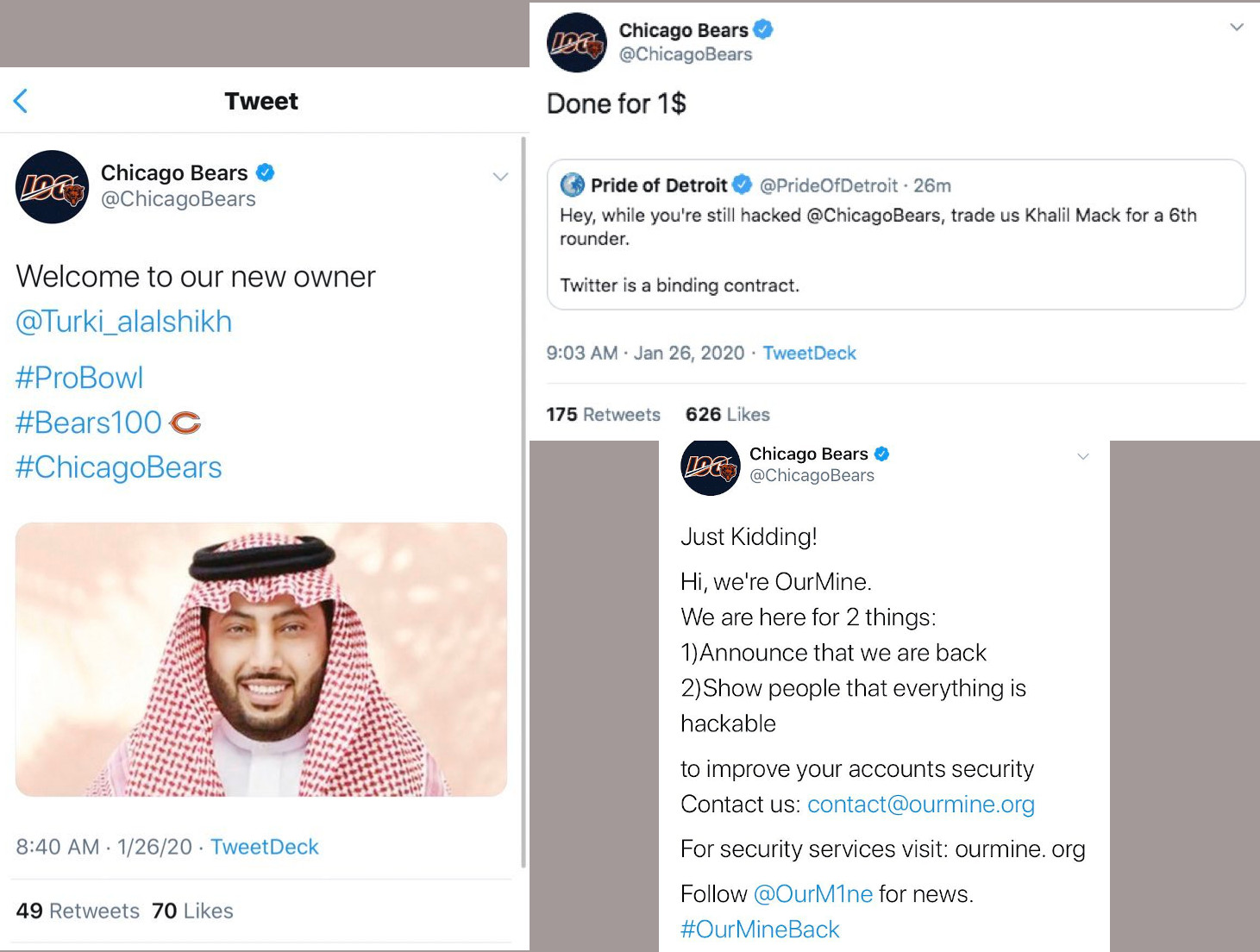Open dropdown chevron on the Welcome owner tweet
The width and height of the screenshot is (1260, 952).
point(500,177)
